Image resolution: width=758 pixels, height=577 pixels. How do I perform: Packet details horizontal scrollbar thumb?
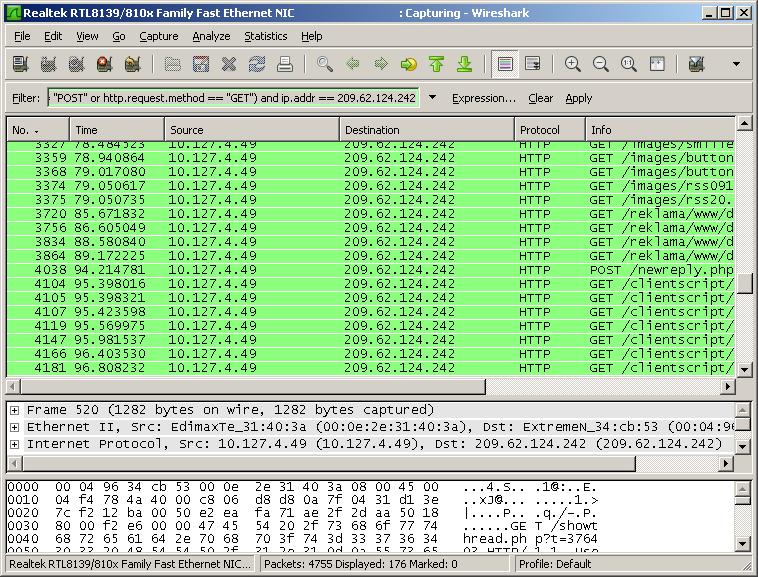point(329,463)
